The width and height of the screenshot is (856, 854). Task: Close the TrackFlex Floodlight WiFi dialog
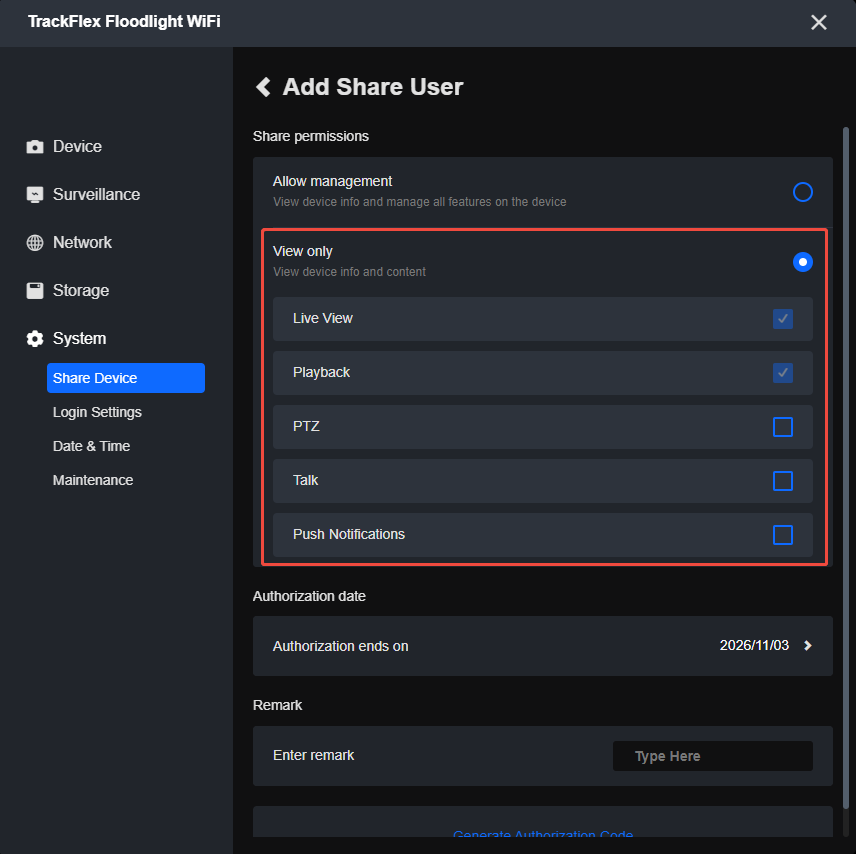click(818, 22)
